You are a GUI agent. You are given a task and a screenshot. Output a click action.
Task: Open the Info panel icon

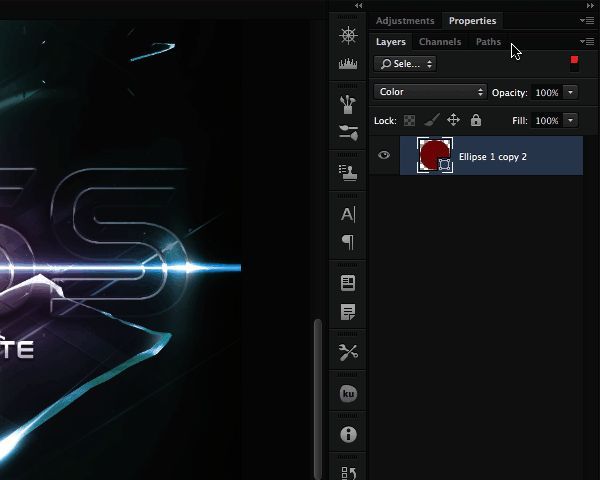click(348, 434)
